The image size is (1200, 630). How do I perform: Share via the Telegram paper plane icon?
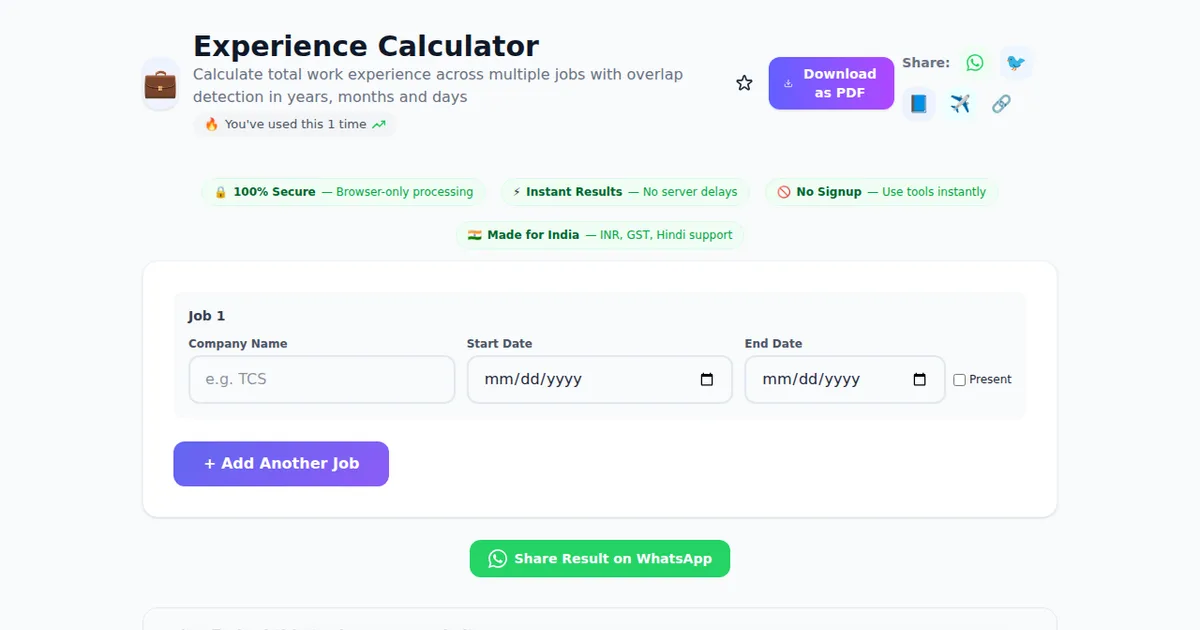tap(960, 104)
